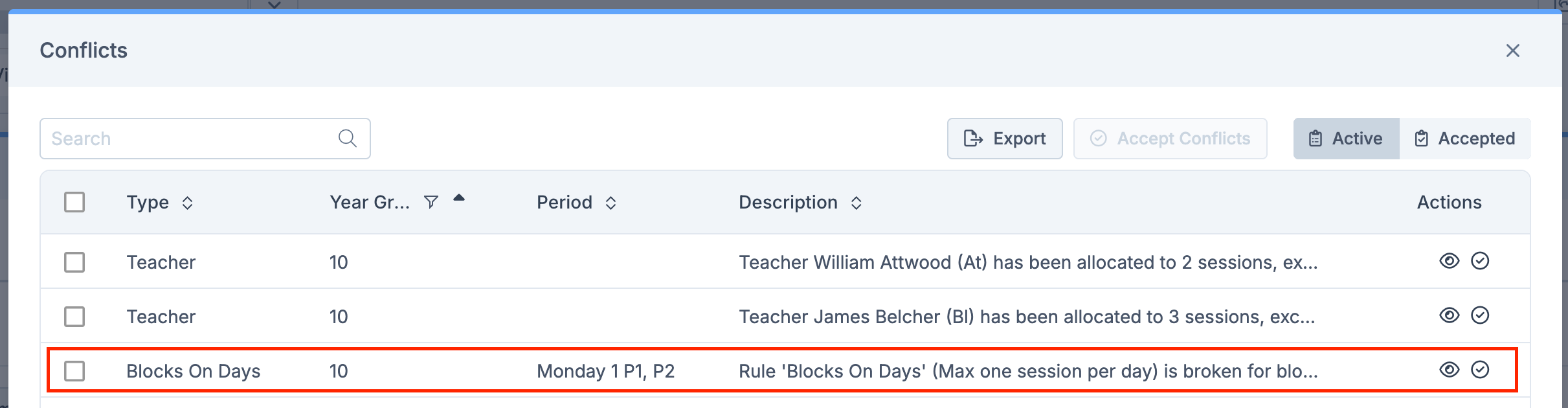Tick the James Belcher row checkbox
Screen dimensions: 1568x408
74,317
